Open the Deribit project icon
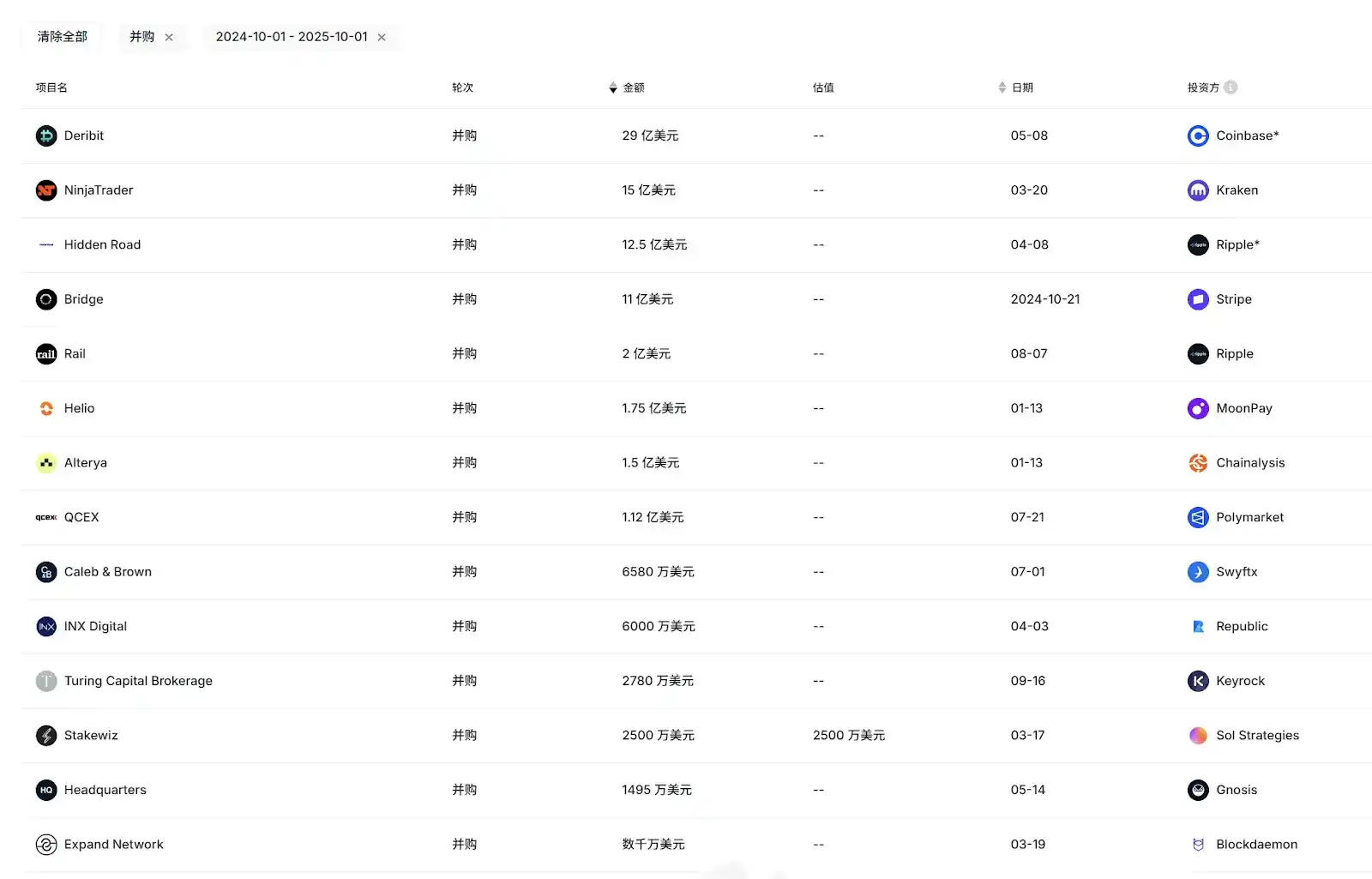This screenshot has height=879, width=1372. click(x=45, y=135)
